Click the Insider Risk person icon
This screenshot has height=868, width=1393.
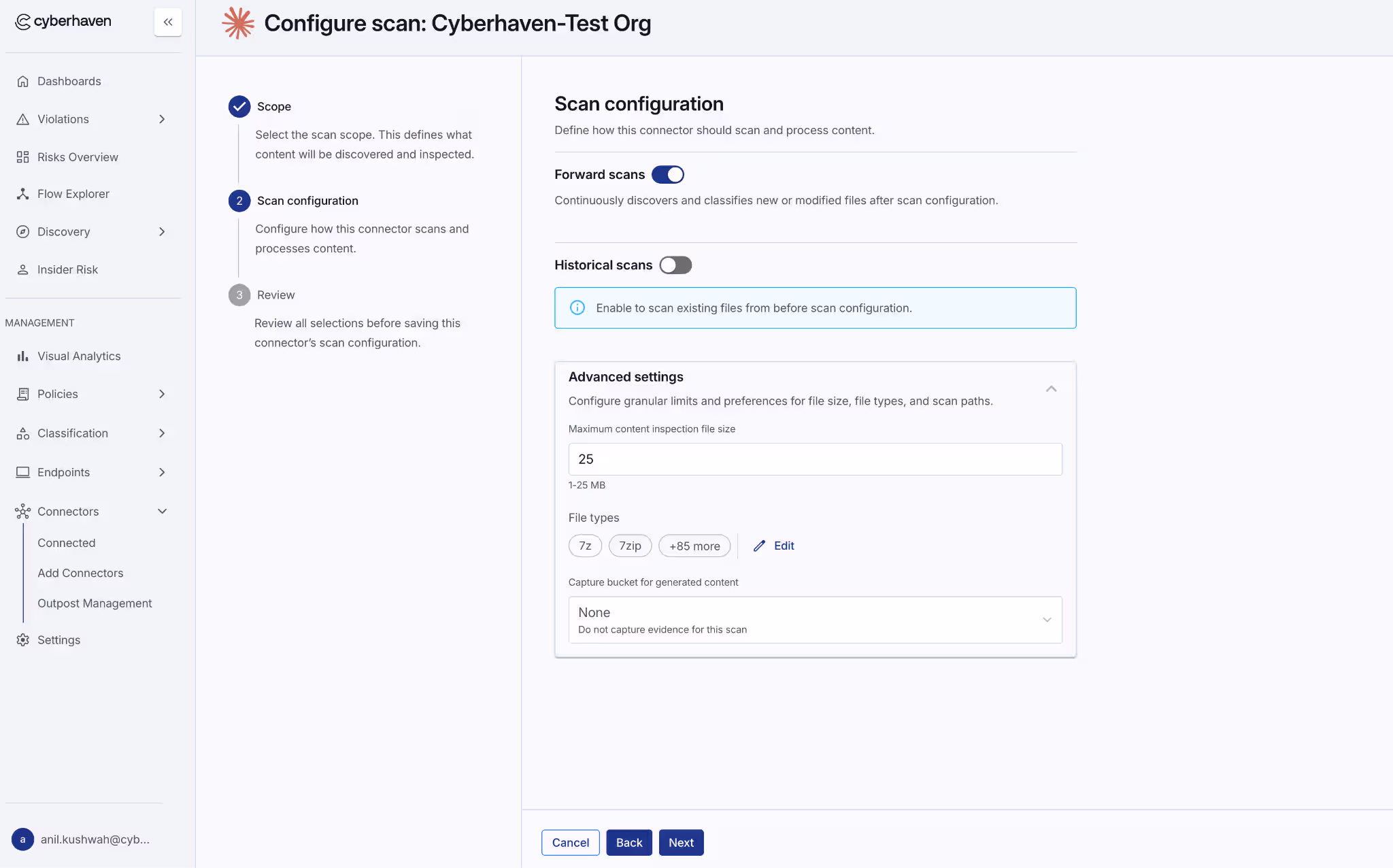[22, 269]
